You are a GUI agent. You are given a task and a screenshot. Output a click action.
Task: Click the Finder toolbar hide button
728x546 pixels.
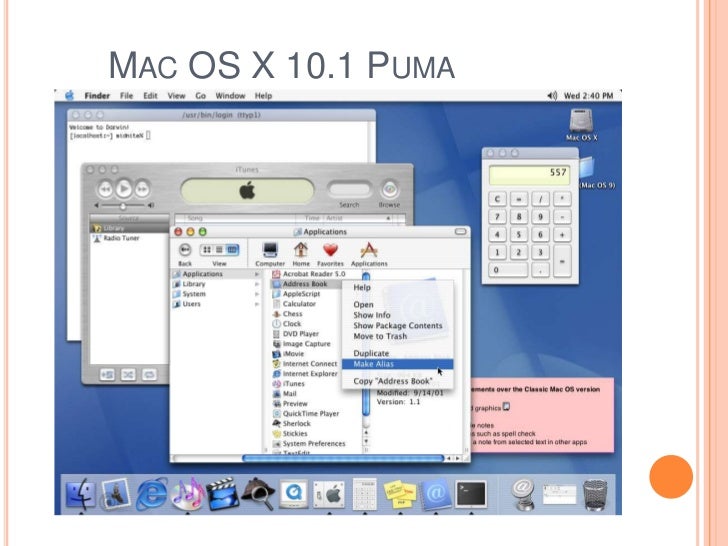460,231
